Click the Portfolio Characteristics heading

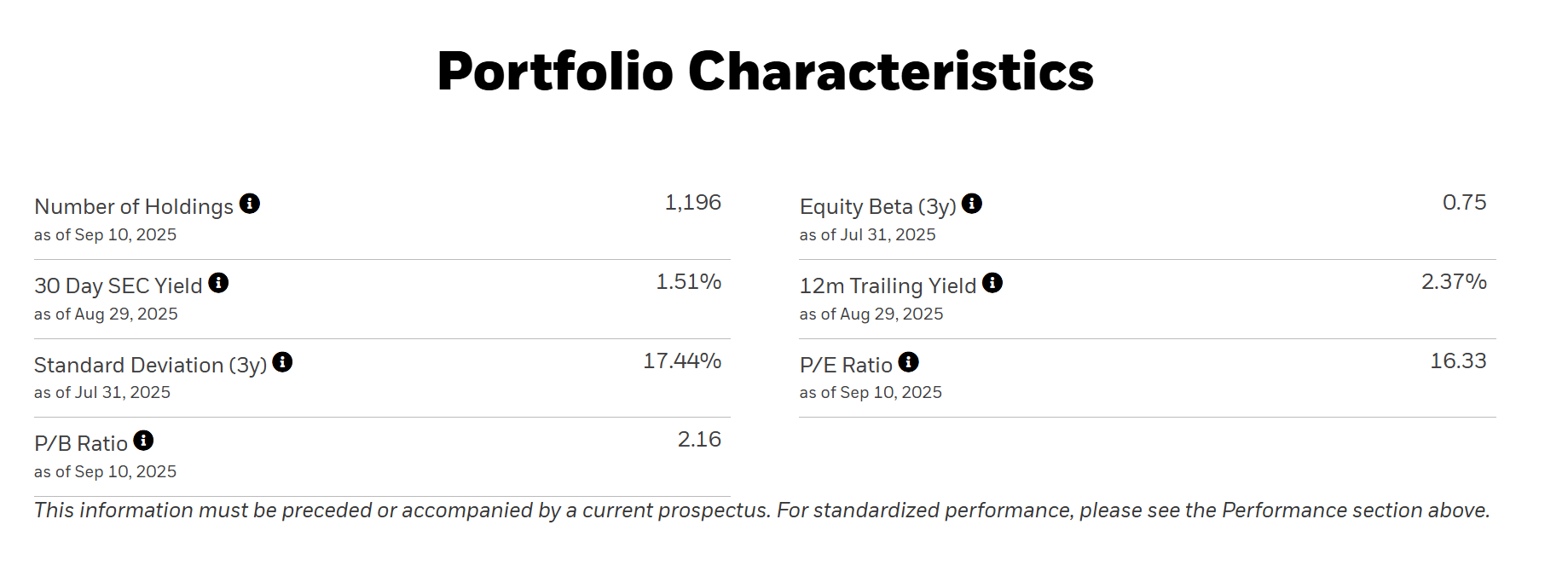tap(765, 71)
